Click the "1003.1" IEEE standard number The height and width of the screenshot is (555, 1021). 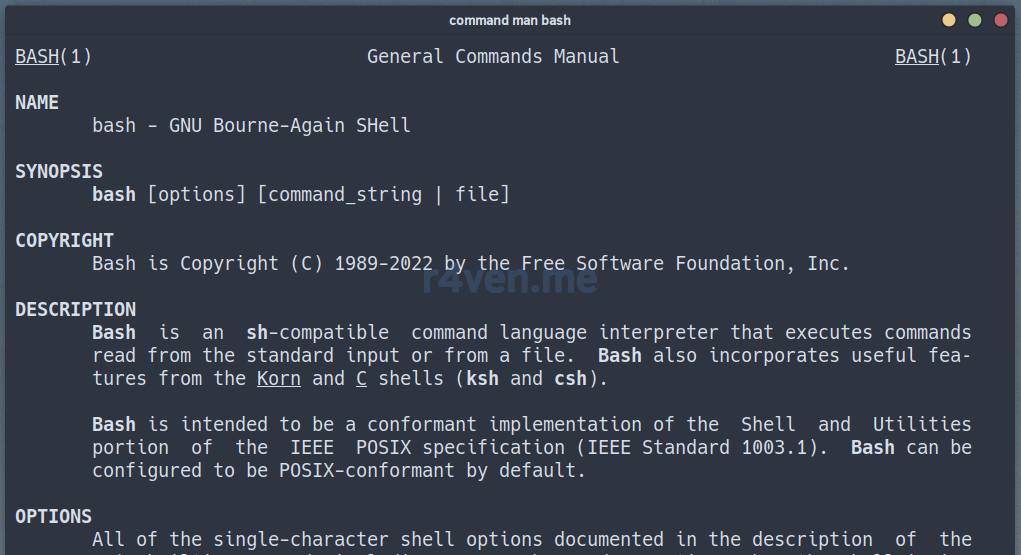tap(774, 448)
